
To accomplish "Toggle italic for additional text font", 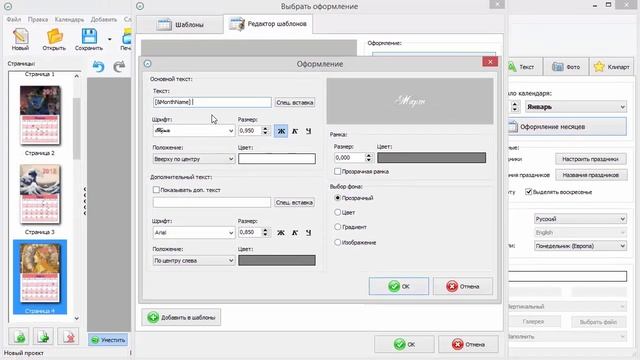I will [x=295, y=233].
